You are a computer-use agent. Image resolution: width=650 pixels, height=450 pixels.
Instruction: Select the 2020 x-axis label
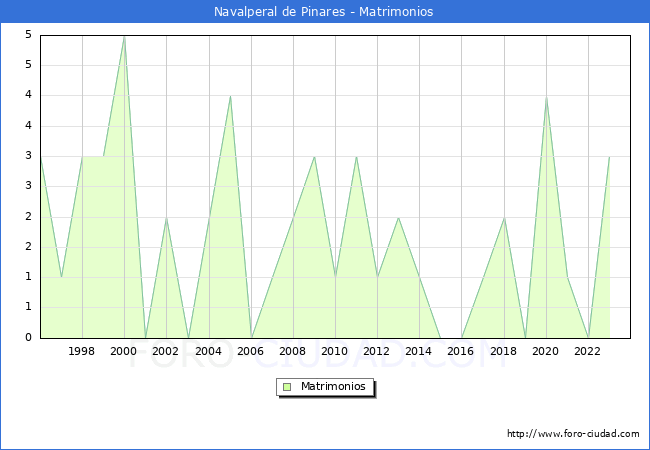coord(545,351)
